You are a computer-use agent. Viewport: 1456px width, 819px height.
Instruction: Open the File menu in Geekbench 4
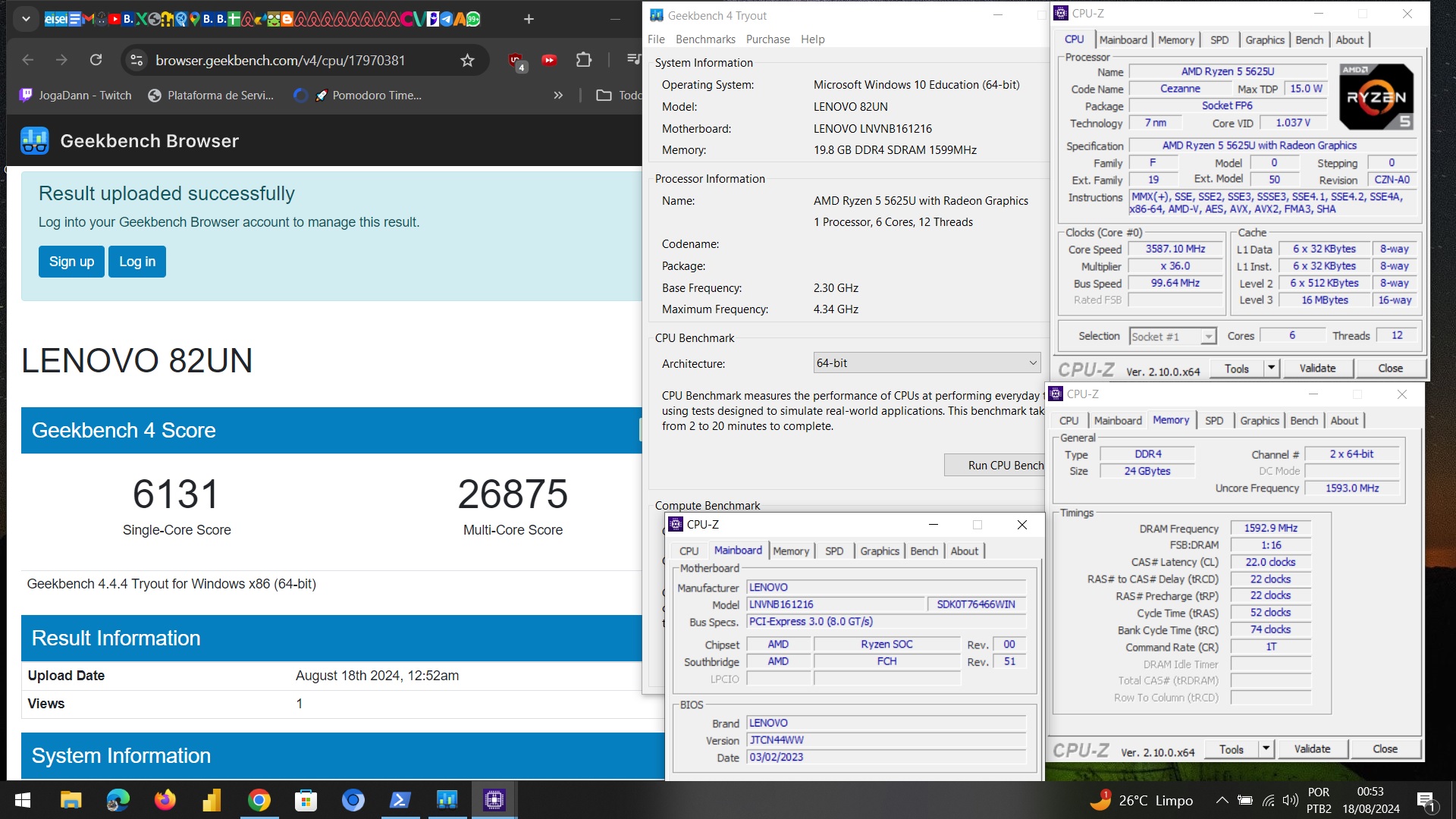point(656,39)
